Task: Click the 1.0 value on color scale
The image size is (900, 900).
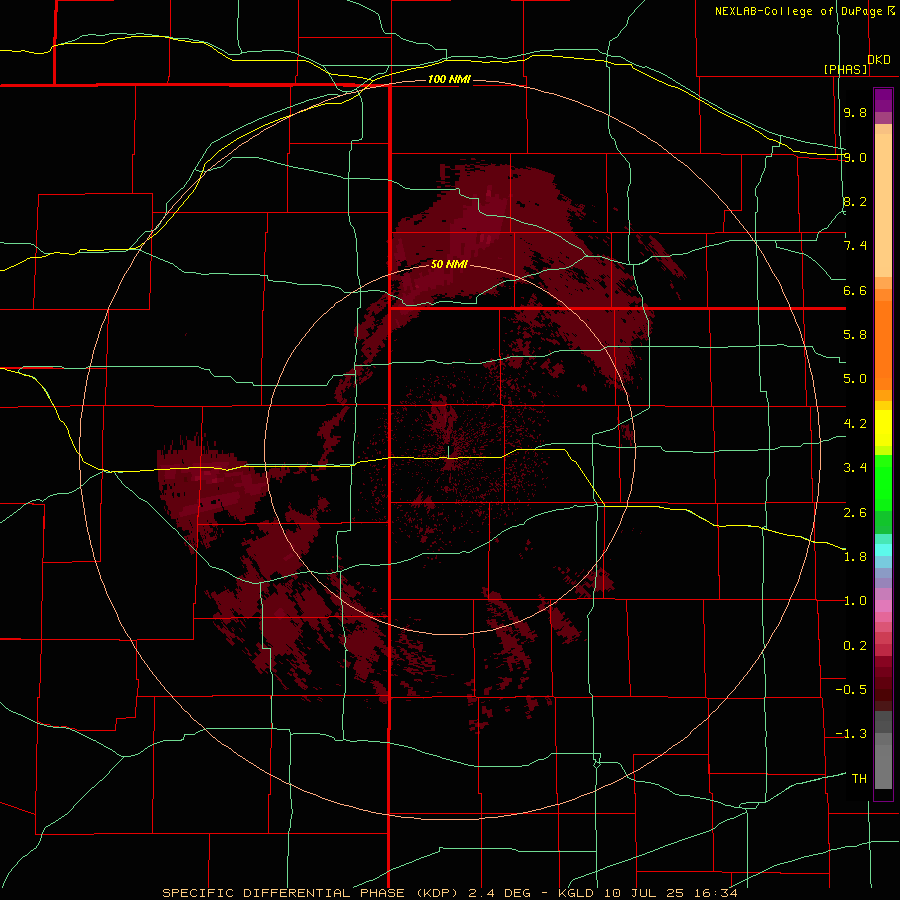Action: point(855,601)
